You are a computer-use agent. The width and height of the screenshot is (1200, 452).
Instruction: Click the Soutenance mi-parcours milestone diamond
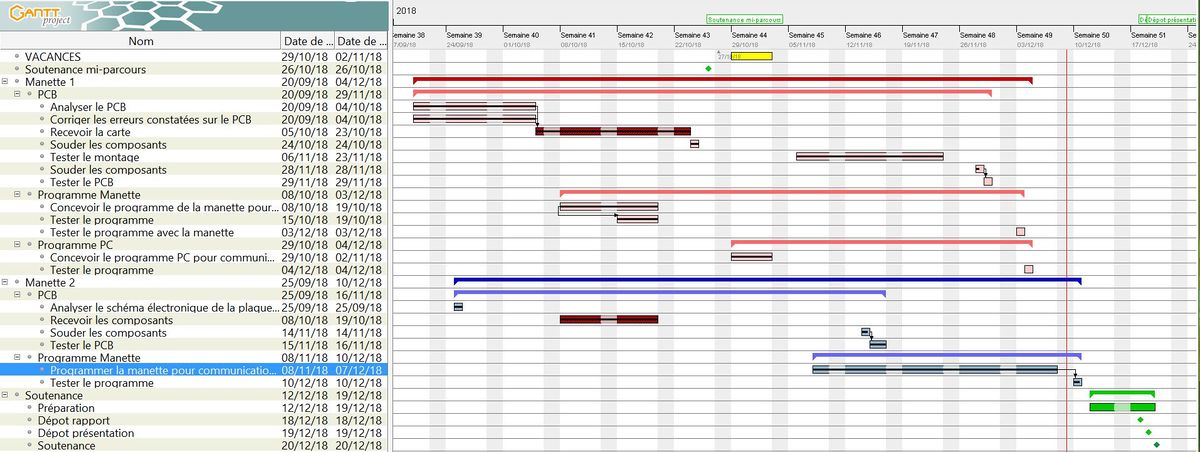click(708, 69)
